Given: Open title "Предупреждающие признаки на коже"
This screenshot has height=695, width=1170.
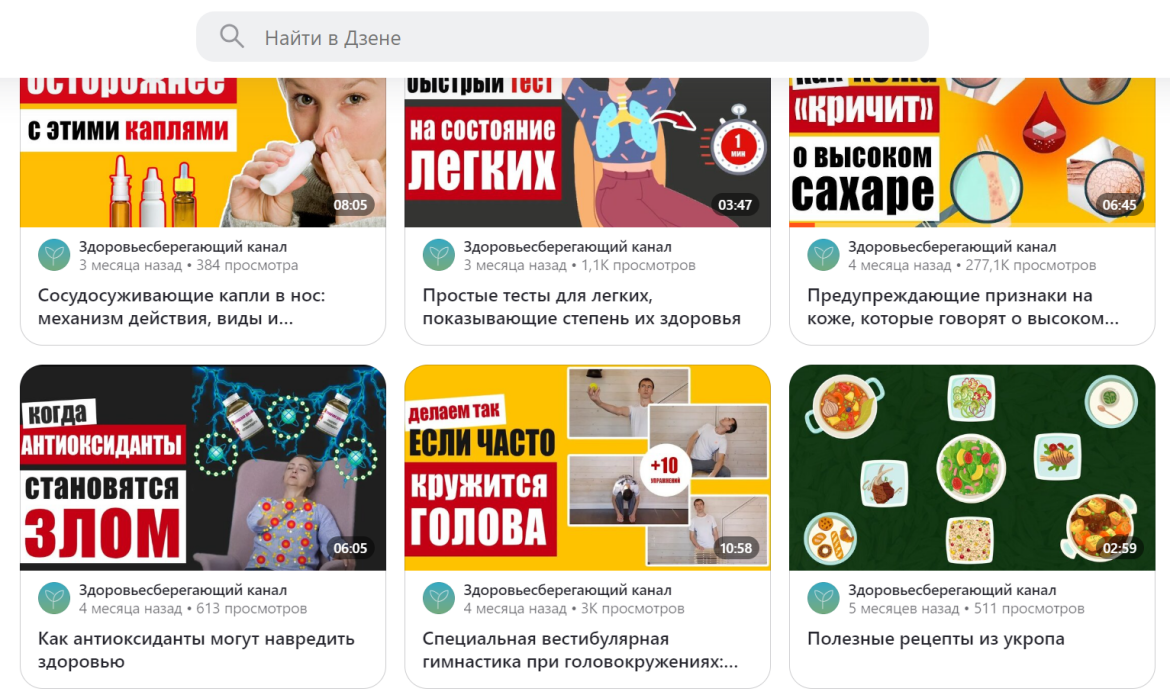Looking at the screenshot, I should coord(963,307).
